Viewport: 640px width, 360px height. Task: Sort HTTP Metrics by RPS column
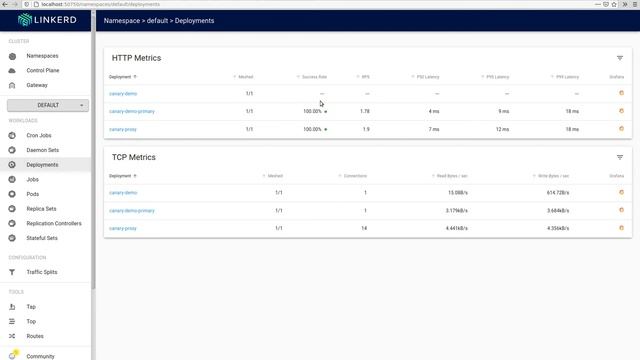pyautogui.click(x=363, y=77)
